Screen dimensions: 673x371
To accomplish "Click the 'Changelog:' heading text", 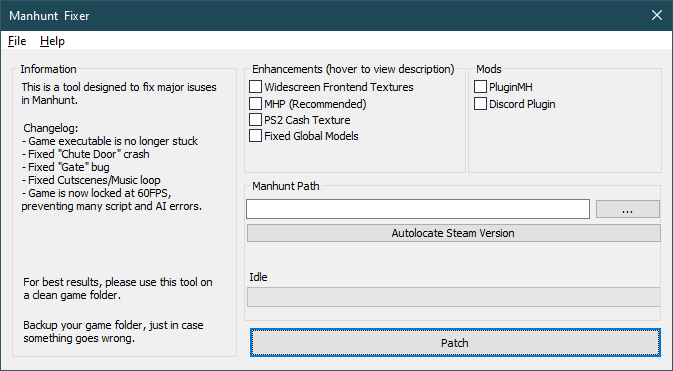I will point(51,128).
